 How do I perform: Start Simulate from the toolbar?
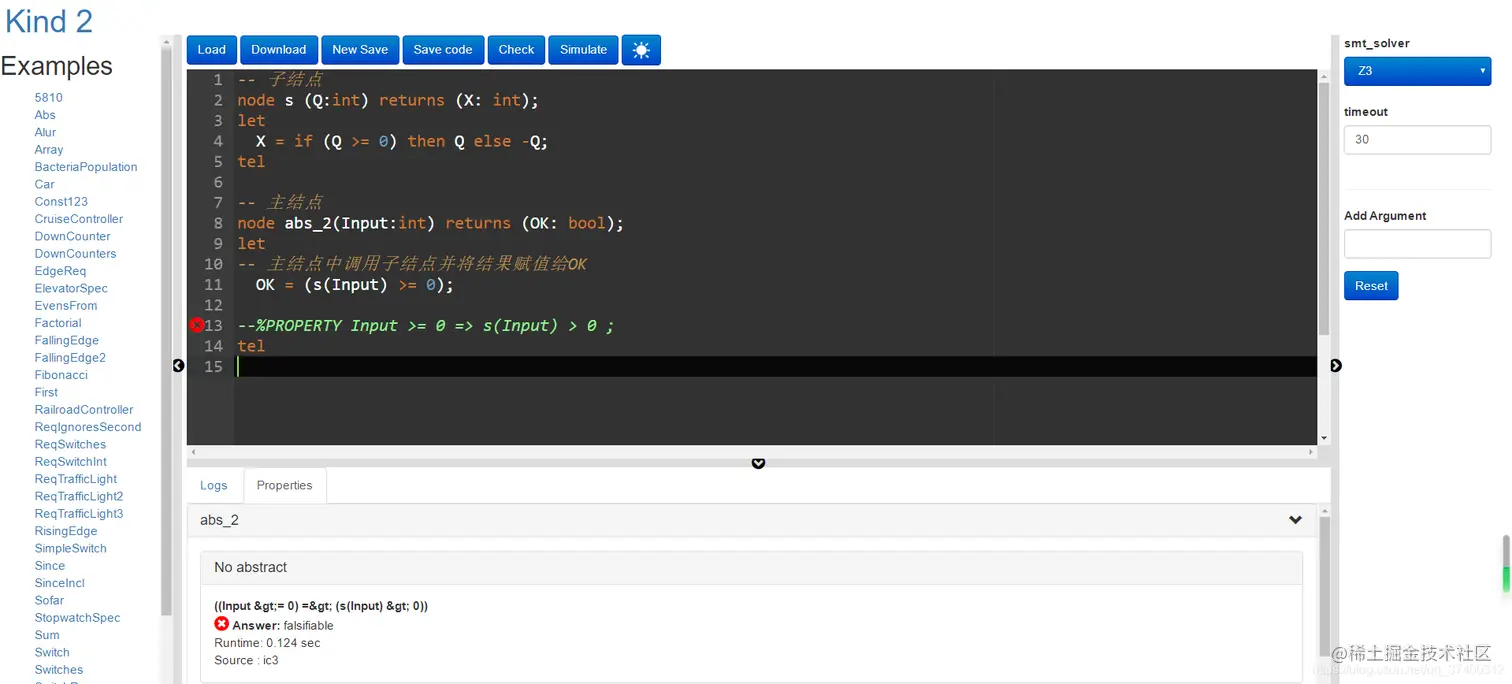point(584,50)
